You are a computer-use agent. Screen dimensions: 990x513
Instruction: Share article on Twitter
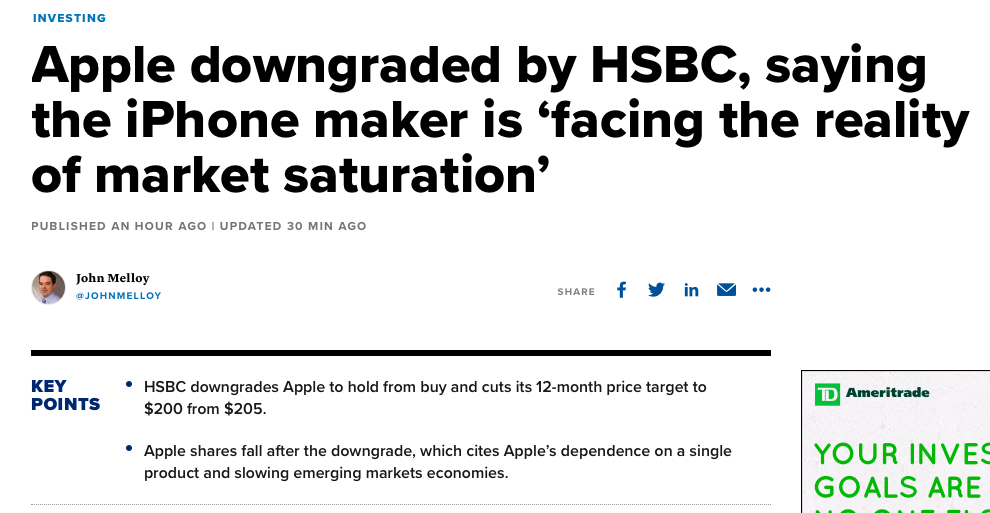(x=656, y=290)
